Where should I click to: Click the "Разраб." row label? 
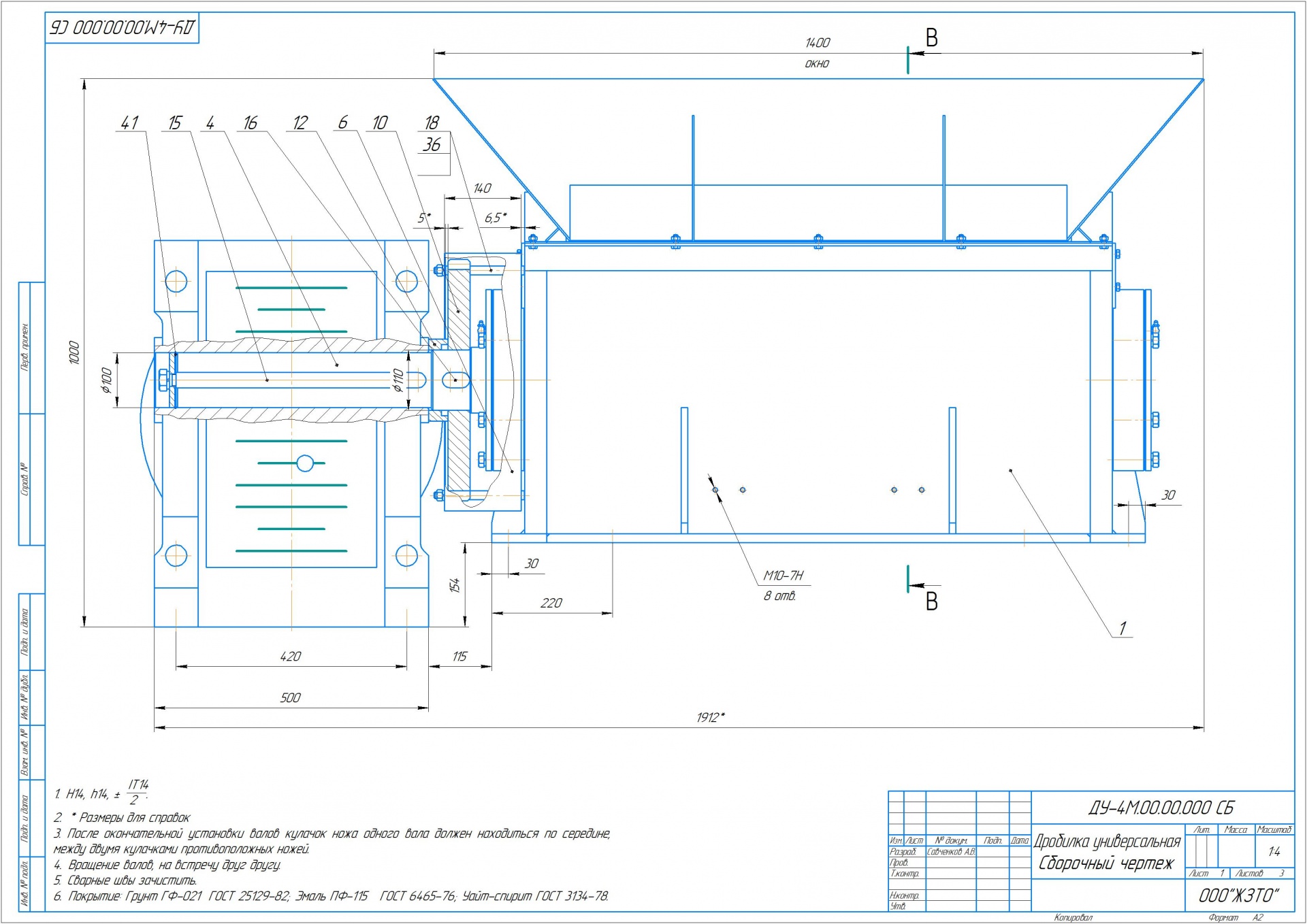[903, 852]
